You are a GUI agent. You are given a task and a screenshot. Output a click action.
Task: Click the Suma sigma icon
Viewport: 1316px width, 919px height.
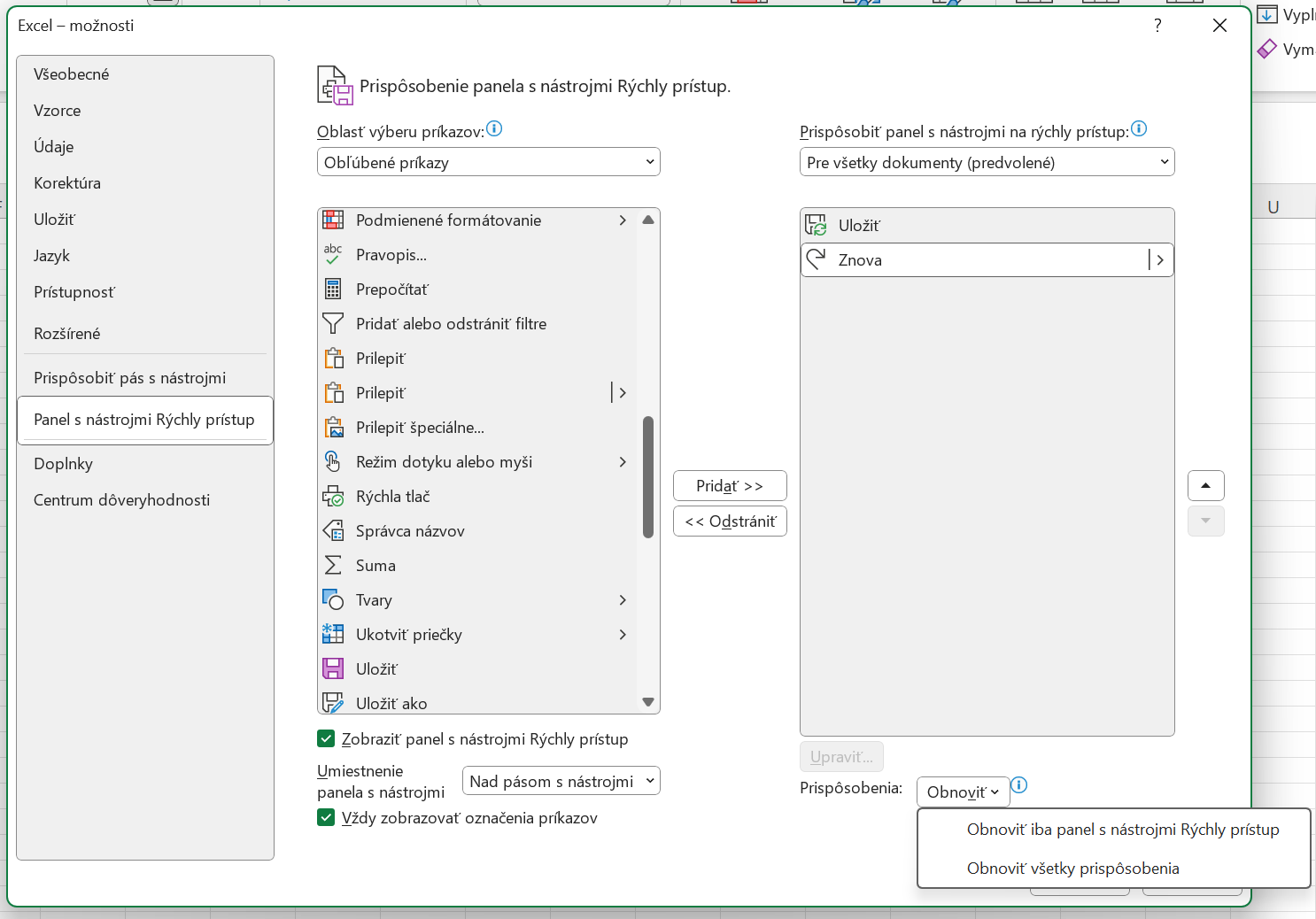coord(333,565)
